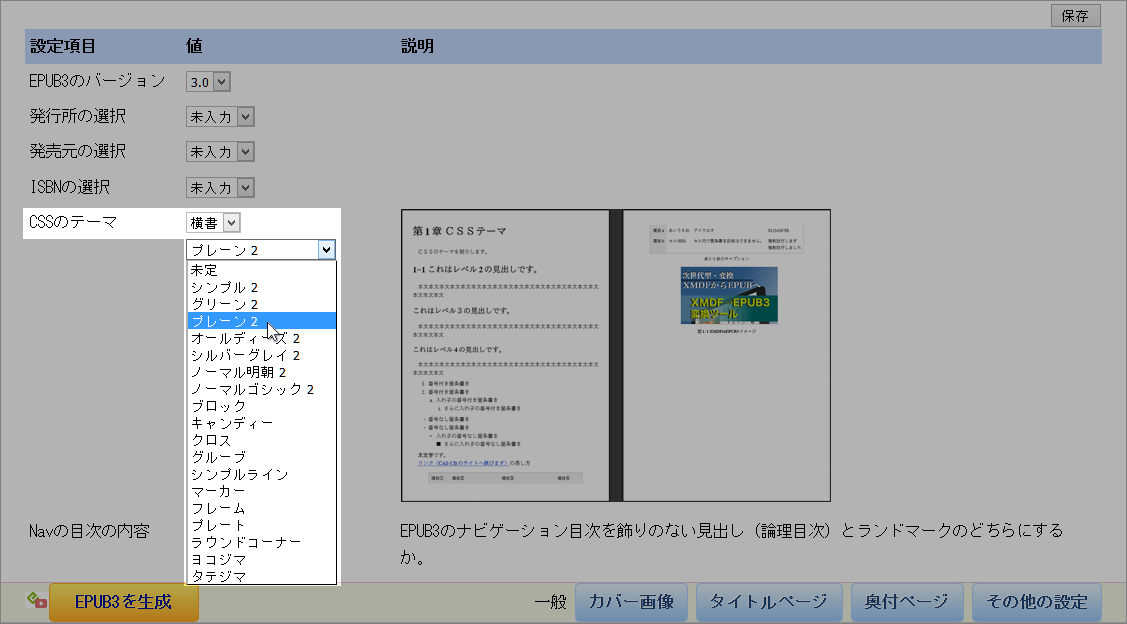The width and height of the screenshot is (1127, 624).
Task: Select ラウンドコーナー theme option
Action: click(x=261, y=543)
